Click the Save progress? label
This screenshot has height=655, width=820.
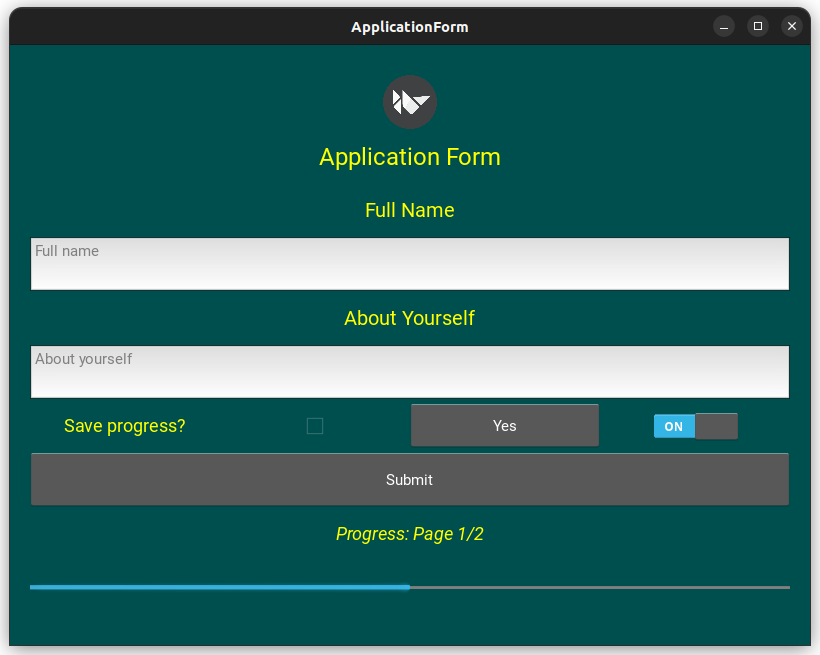tap(124, 426)
